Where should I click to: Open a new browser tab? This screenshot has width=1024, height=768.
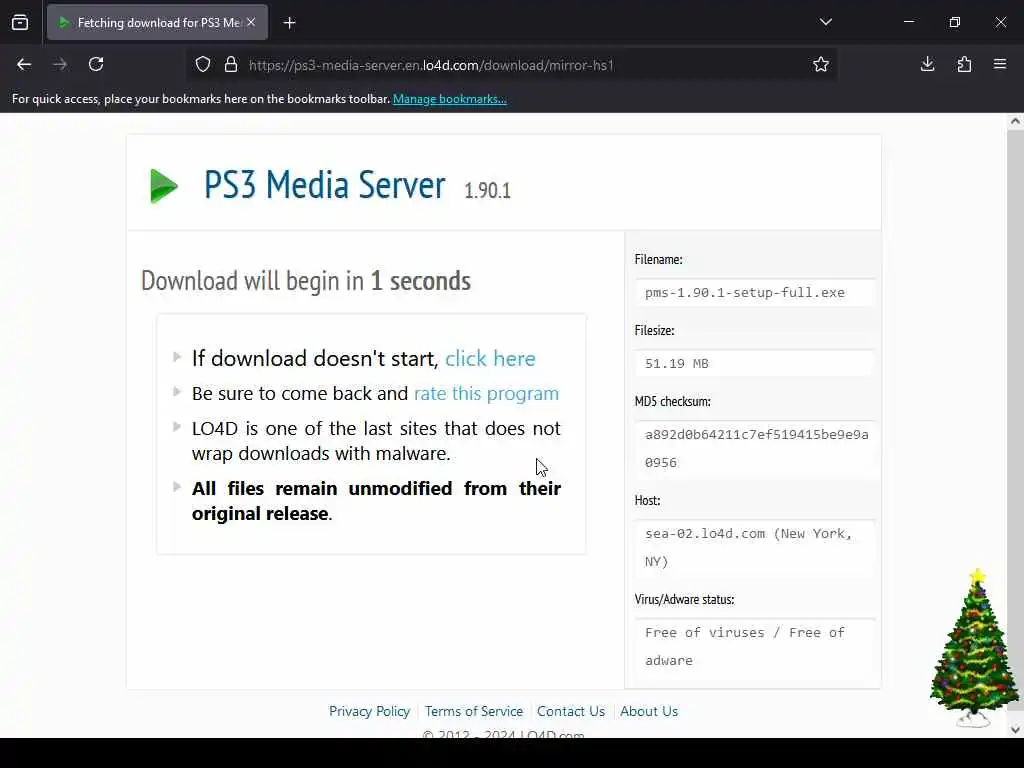[x=289, y=23]
